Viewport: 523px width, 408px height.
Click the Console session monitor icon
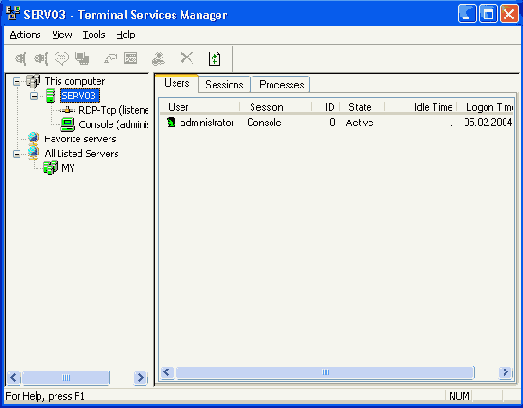click(68, 124)
